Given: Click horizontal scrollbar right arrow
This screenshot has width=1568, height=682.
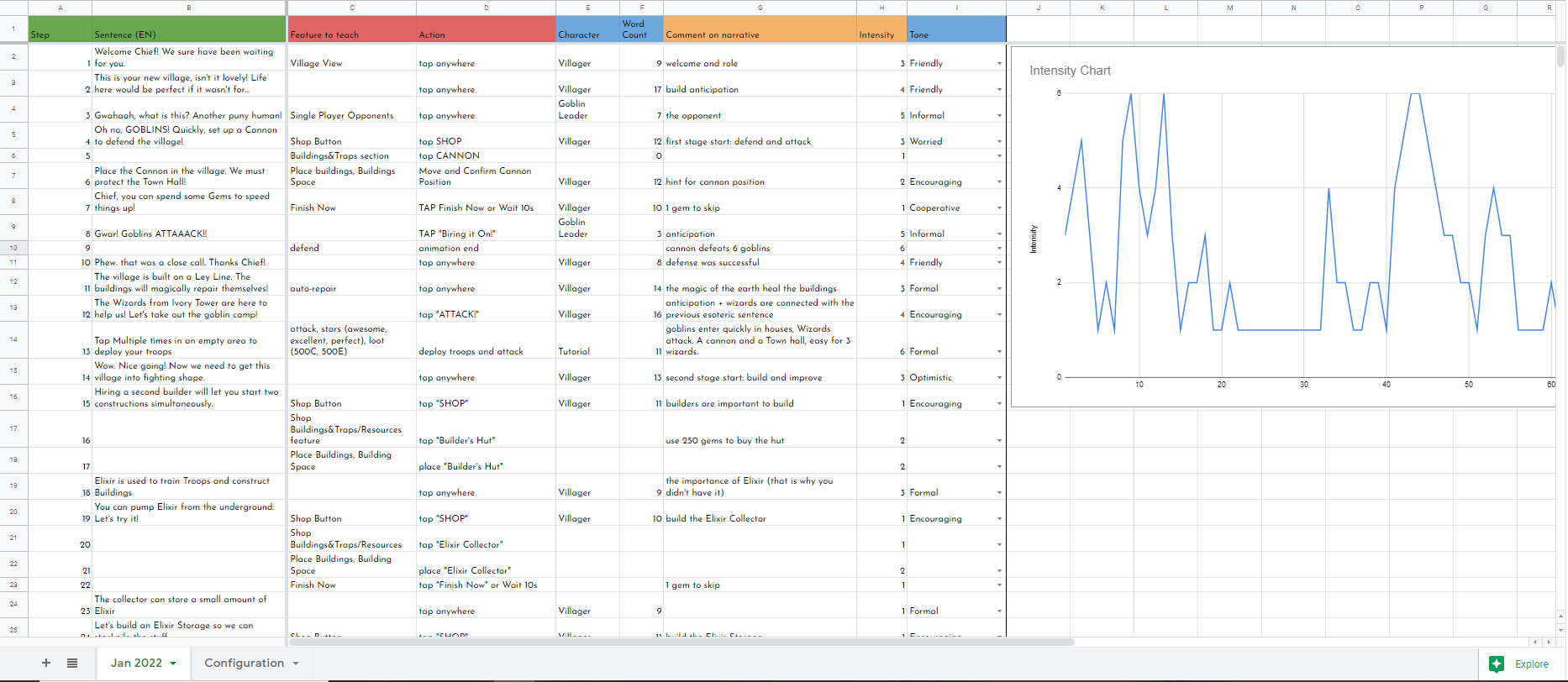Looking at the screenshot, I should (1549, 643).
